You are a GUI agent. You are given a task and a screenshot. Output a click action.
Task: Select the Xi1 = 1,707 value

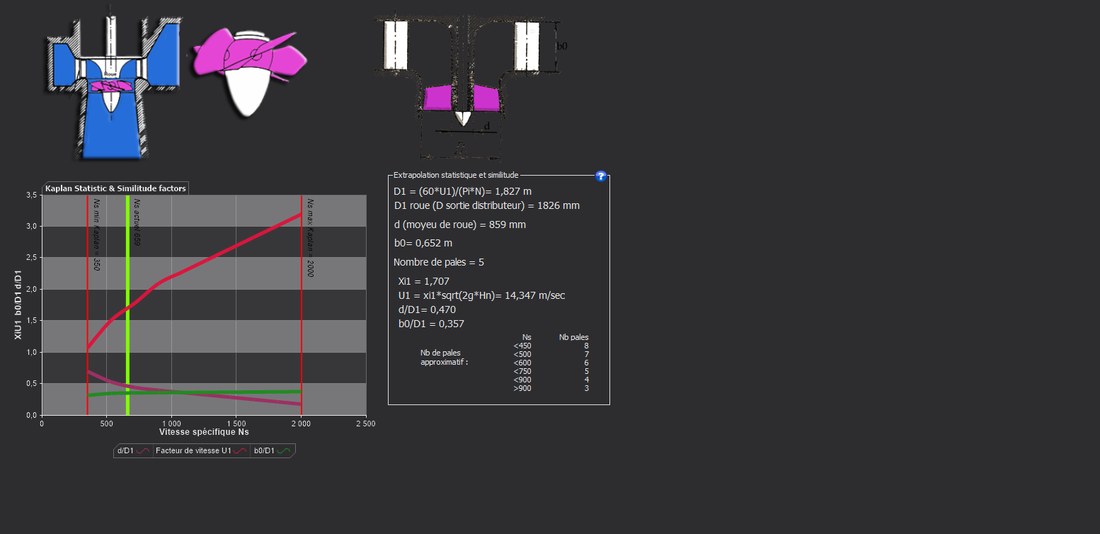pyautogui.click(x=424, y=281)
